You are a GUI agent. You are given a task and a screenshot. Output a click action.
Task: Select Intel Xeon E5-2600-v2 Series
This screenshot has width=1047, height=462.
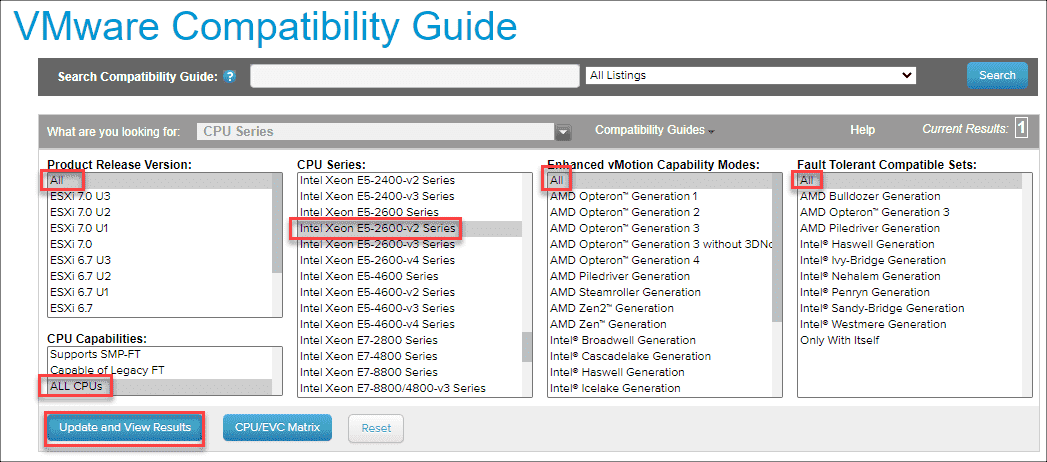click(409, 228)
